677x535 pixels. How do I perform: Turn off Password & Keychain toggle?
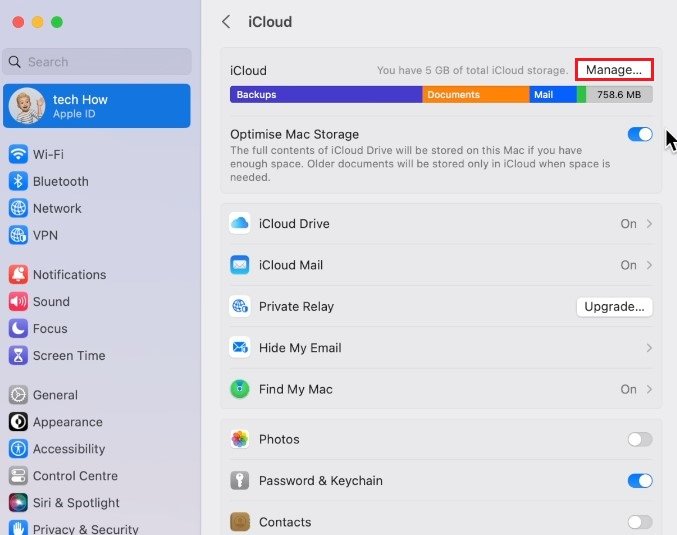tap(639, 481)
